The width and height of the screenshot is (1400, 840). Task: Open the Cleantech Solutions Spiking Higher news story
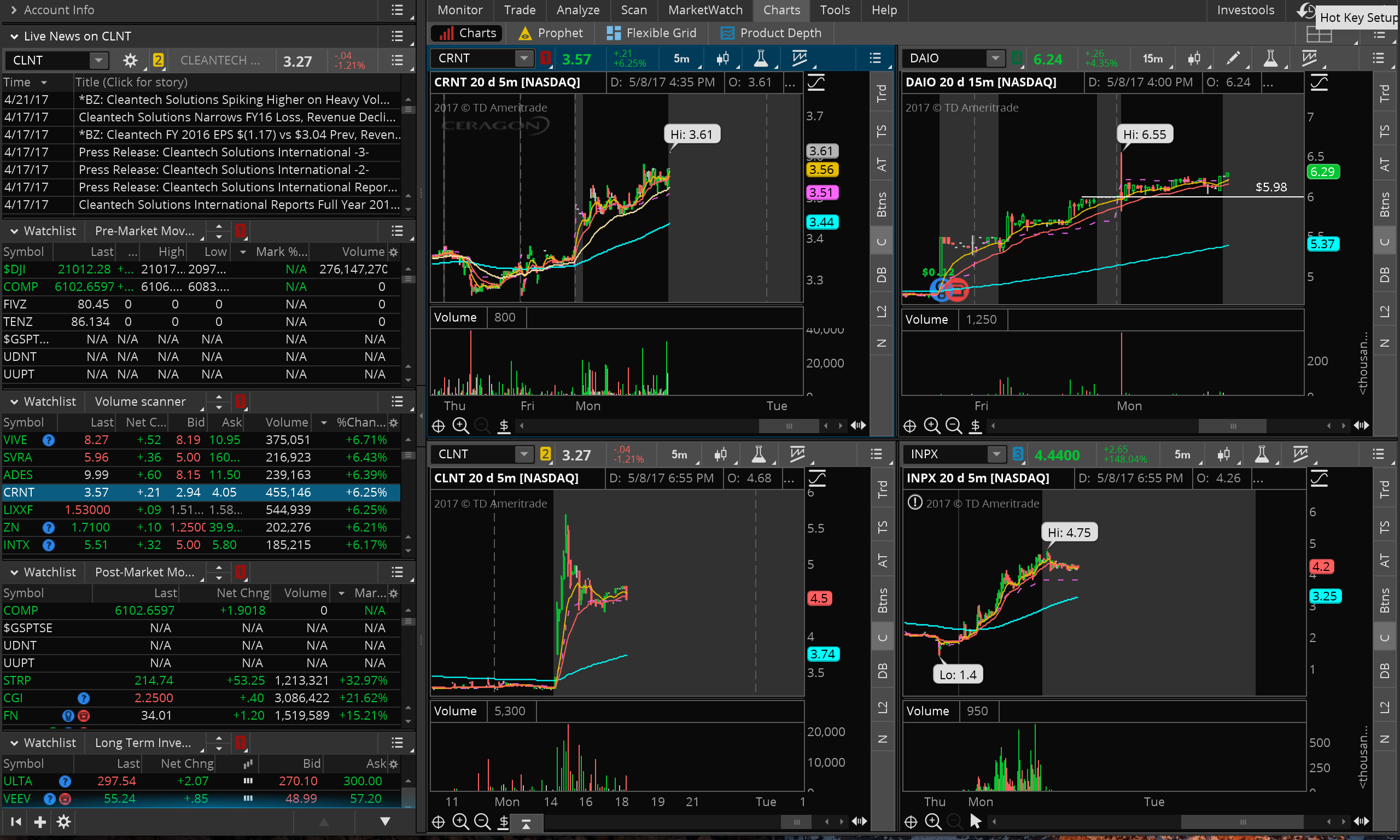pos(234,100)
